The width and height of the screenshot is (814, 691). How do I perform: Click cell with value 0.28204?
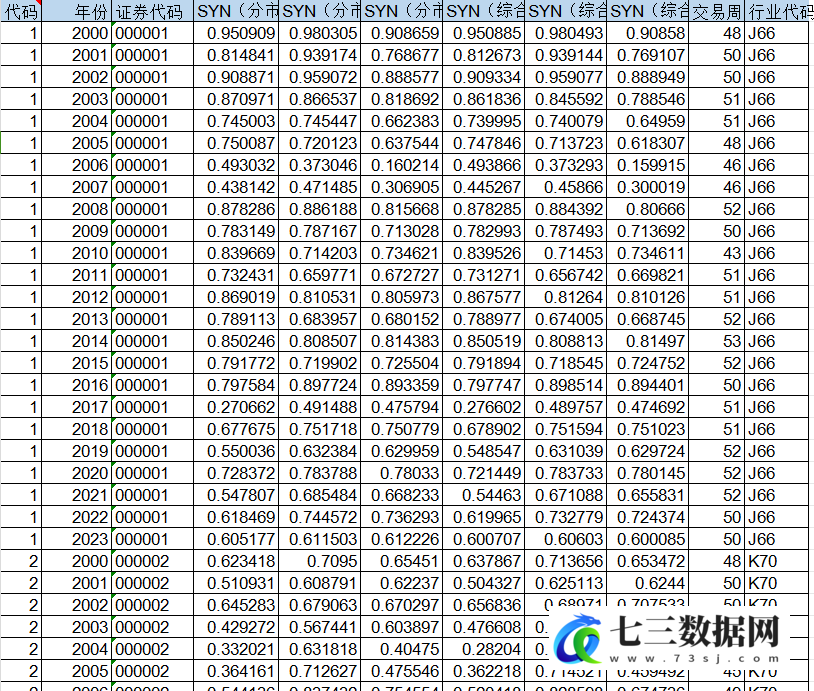[x=483, y=649]
